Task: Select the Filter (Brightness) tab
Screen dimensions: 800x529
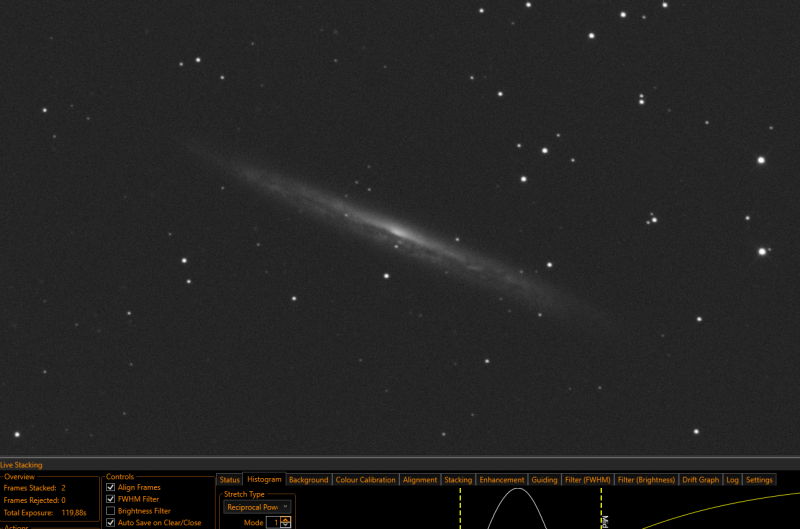Action: [646, 480]
